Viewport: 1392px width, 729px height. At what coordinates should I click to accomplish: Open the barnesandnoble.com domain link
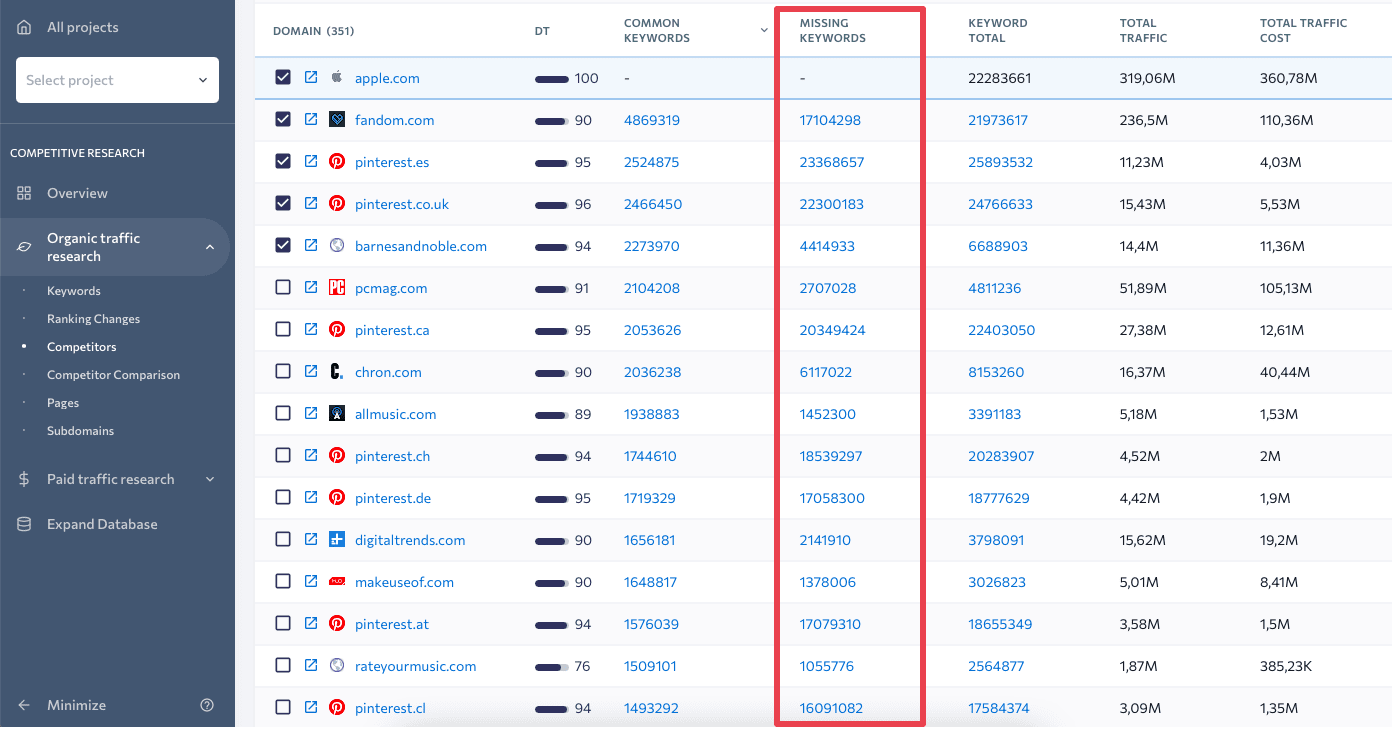pyautogui.click(x=421, y=246)
